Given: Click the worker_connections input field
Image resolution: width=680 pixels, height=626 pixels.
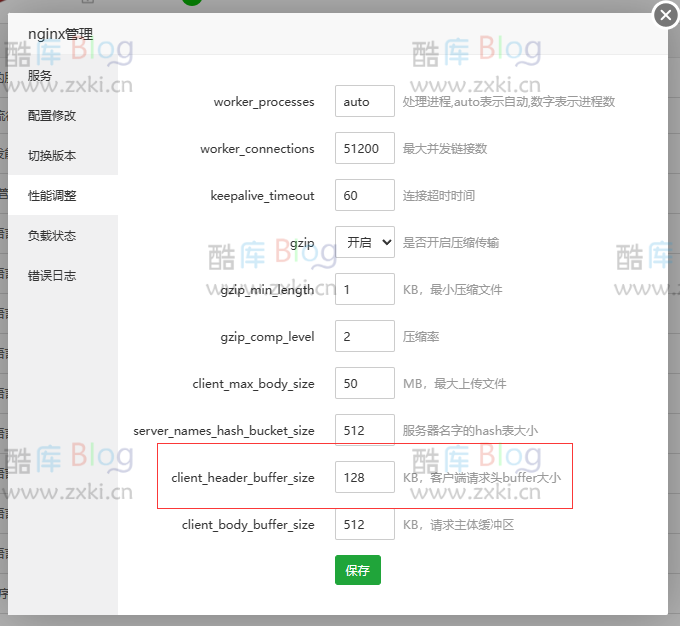Looking at the screenshot, I should pos(365,148).
